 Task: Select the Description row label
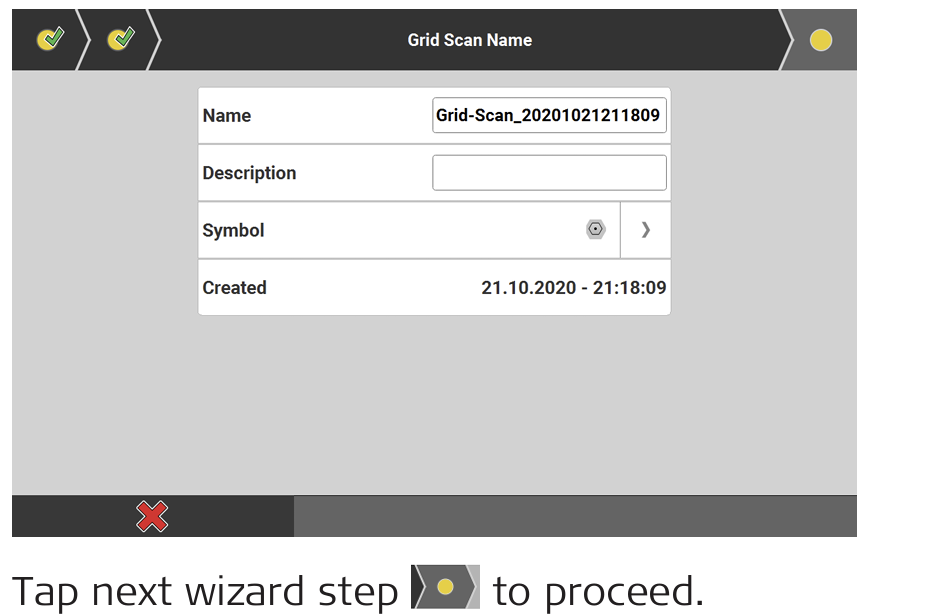(x=249, y=173)
